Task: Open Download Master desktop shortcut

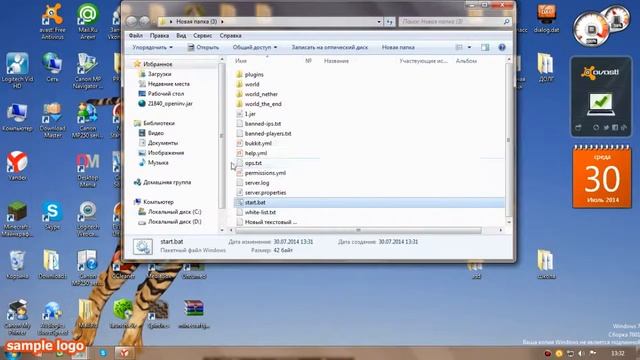Action: click(x=52, y=120)
